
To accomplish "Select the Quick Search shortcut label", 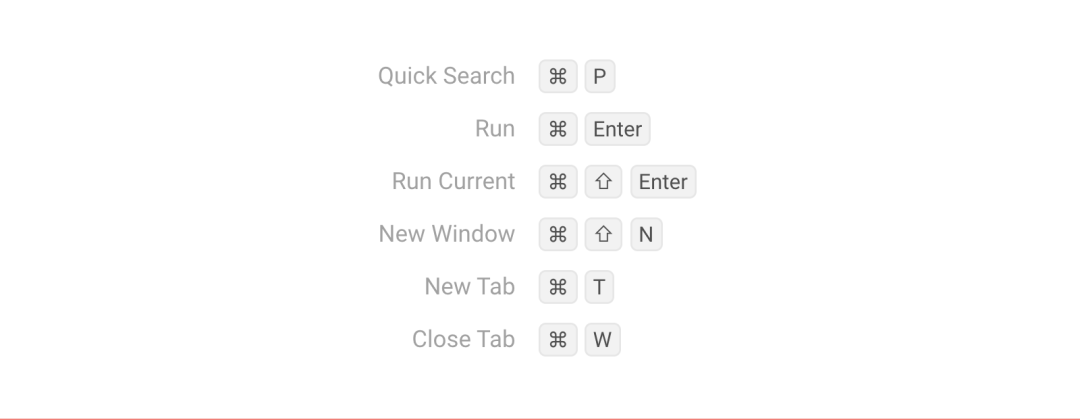I will 446,76.
